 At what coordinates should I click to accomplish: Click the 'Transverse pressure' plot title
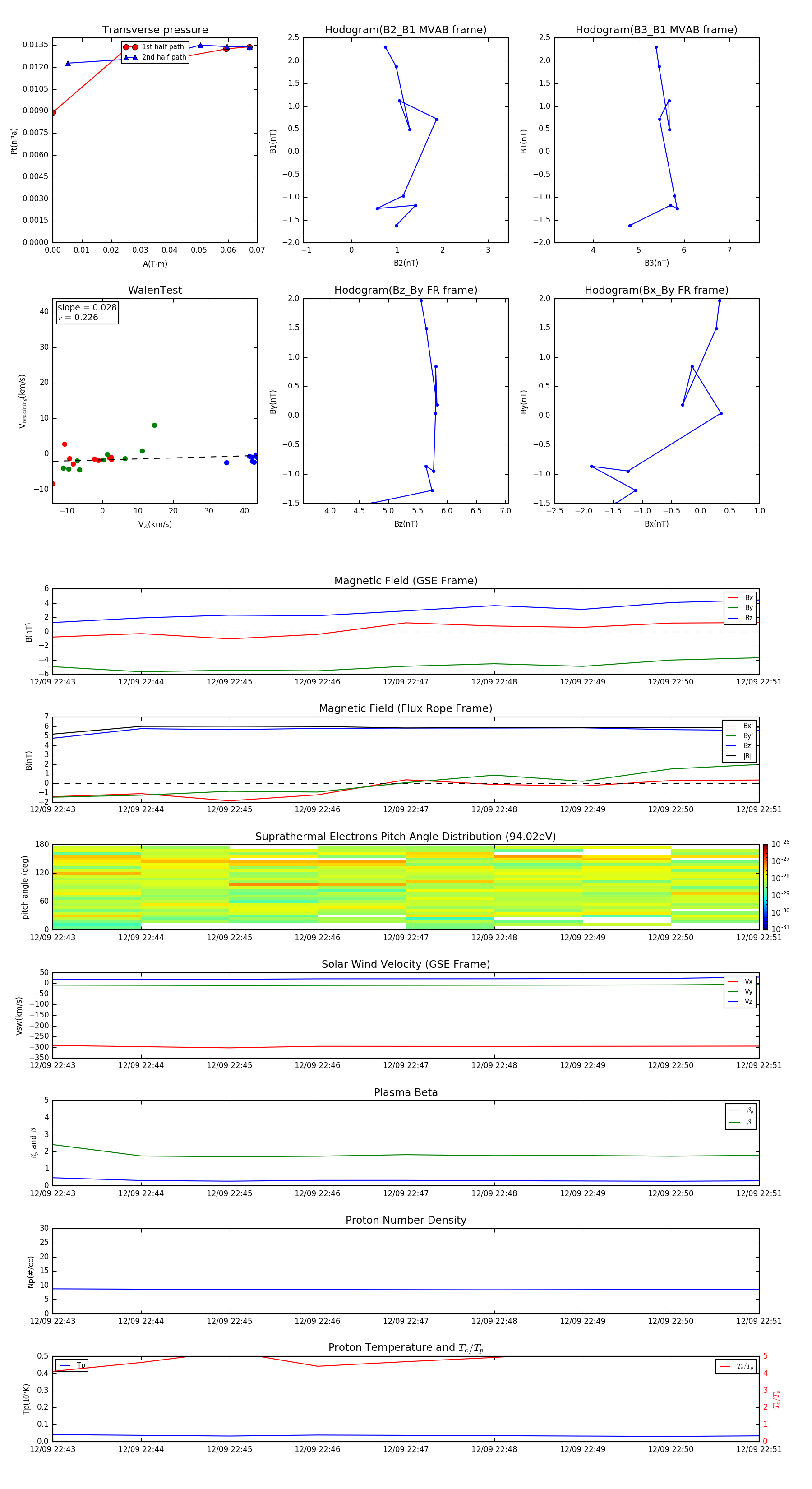[155, 29]
